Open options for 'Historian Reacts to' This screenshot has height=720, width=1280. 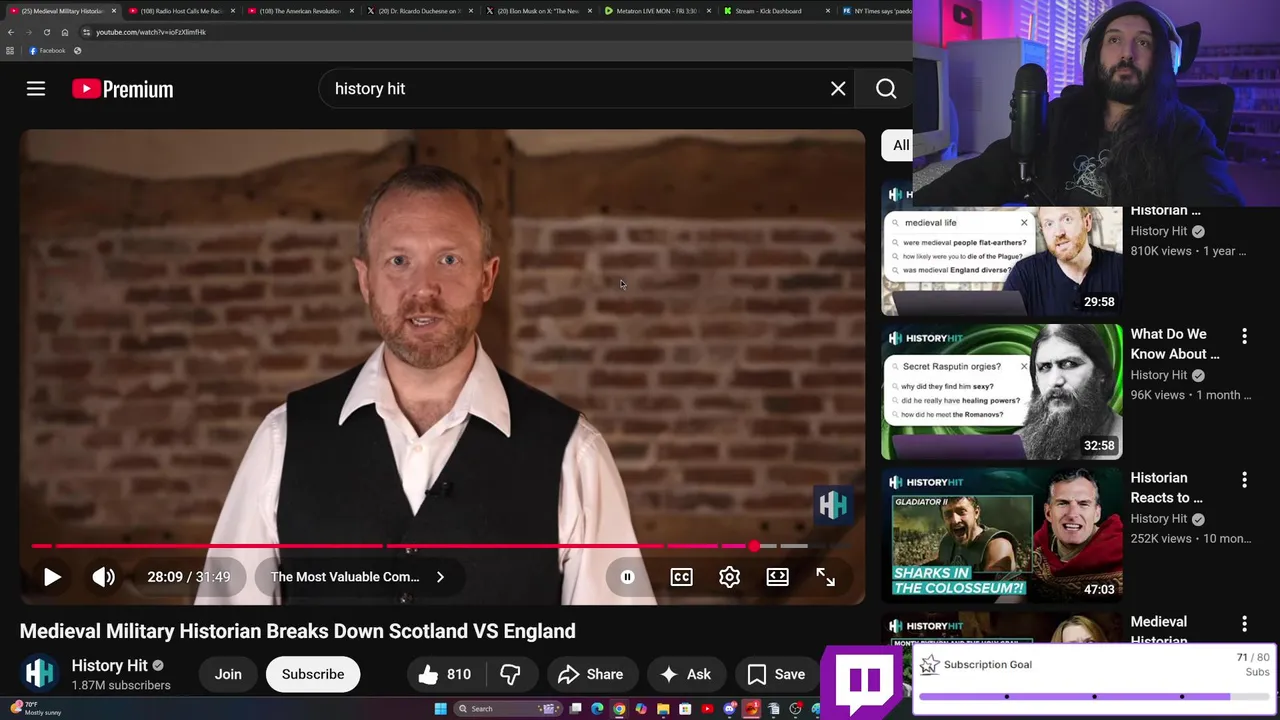[1244, 480]
